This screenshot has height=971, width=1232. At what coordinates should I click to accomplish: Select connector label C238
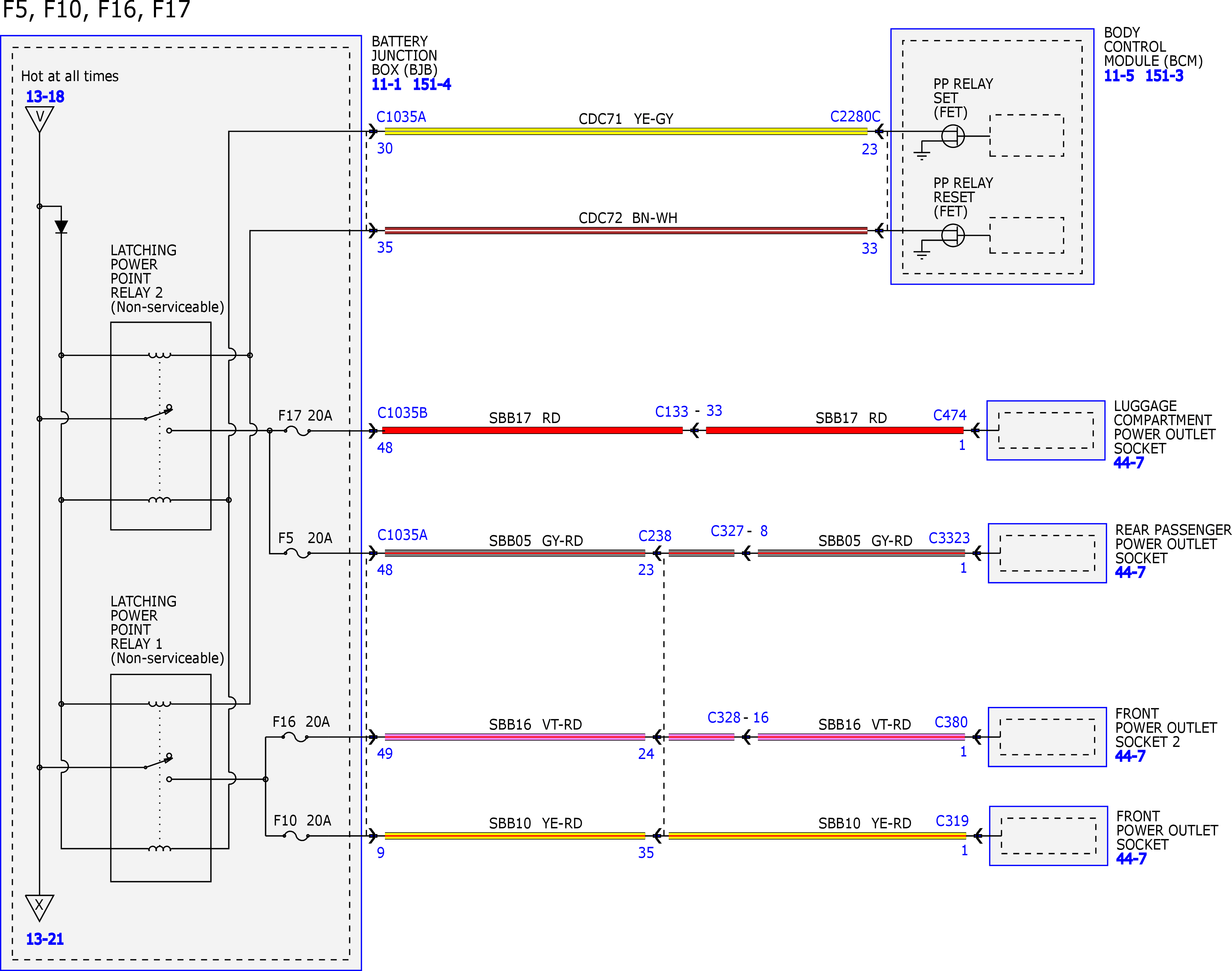pos(655,536)
